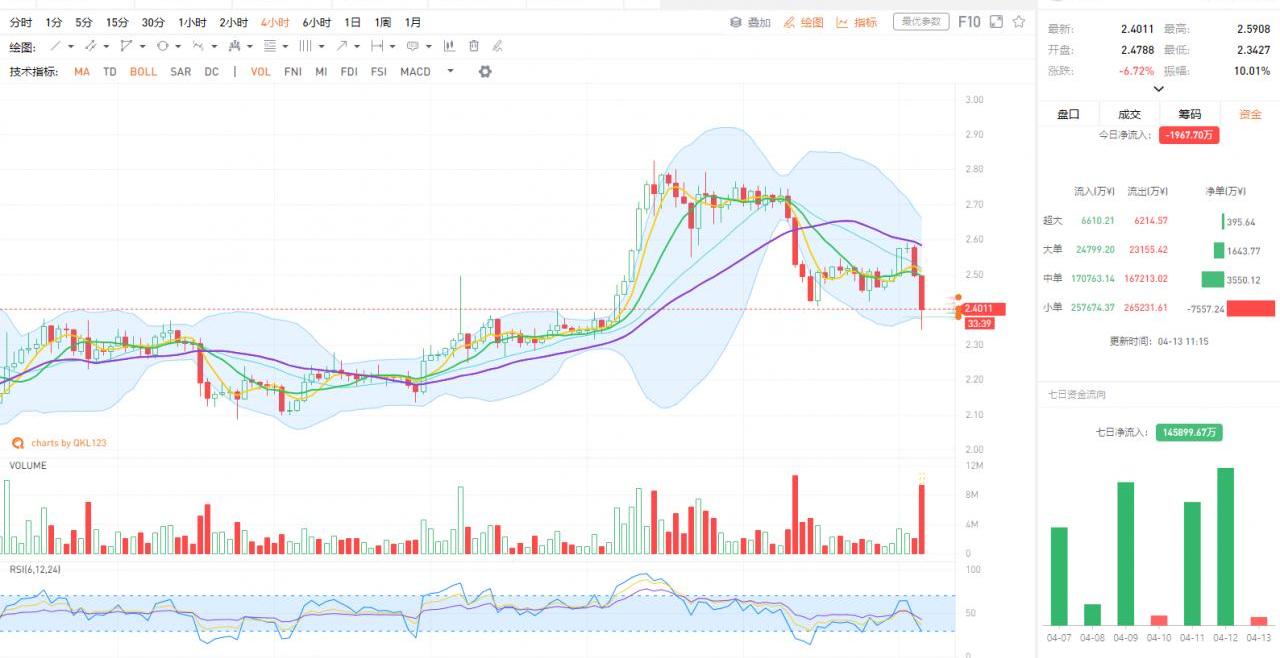Image resolution: width=1280 pixels, height=658 pixels.
Task: Select the trend line drawing tool
Action: [x=56, y=46]
